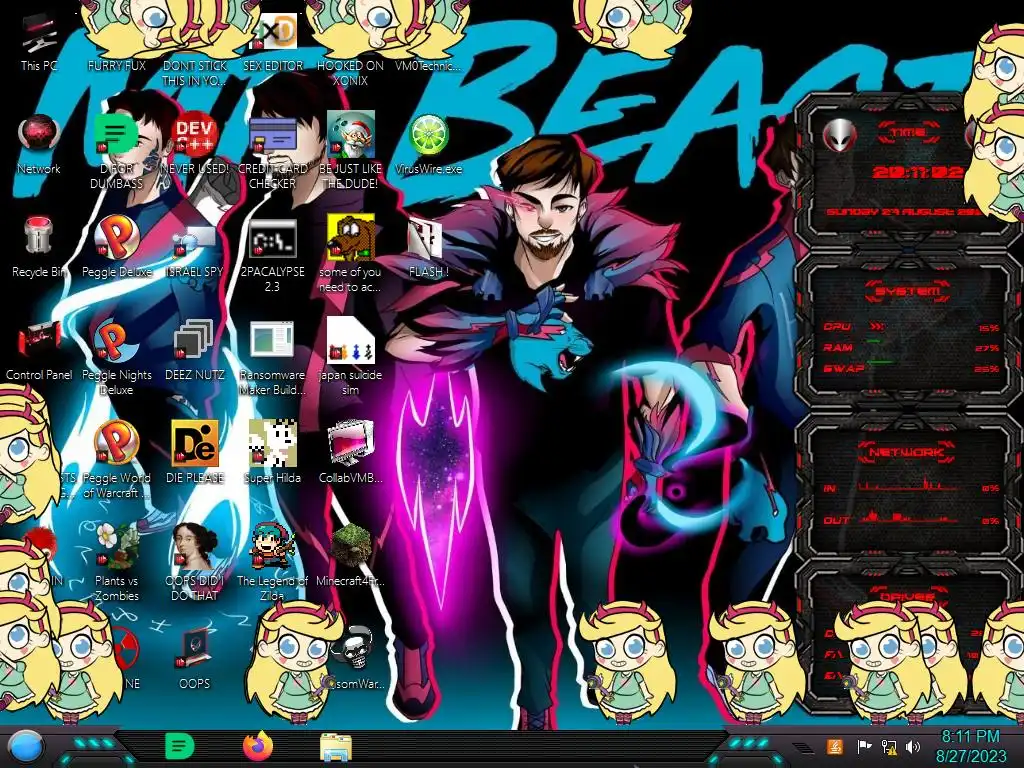The width and height of the screenshot is (1024, 768).
Task: Click the orange tray application icon
Action: (835, 746)
